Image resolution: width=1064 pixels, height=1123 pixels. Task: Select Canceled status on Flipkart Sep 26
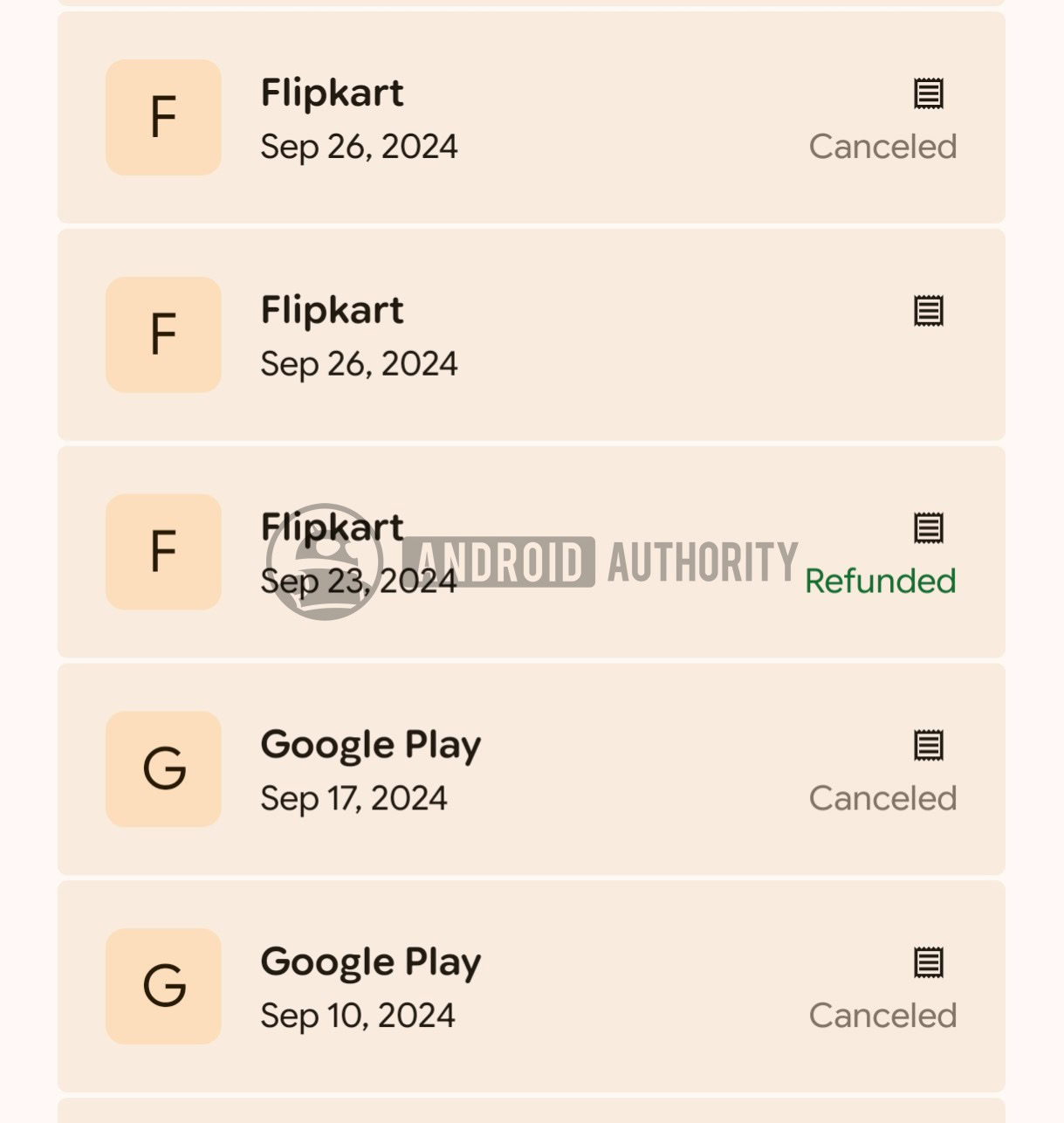882,147
